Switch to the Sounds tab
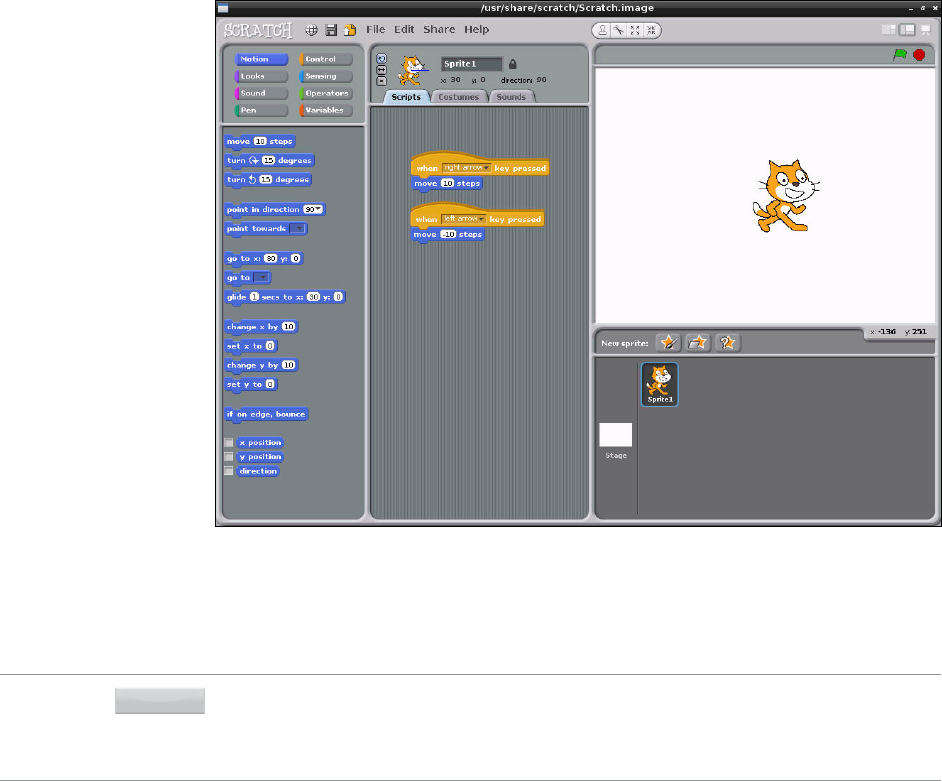This screenshot has height=781, width=942. (x=511, y=97)
